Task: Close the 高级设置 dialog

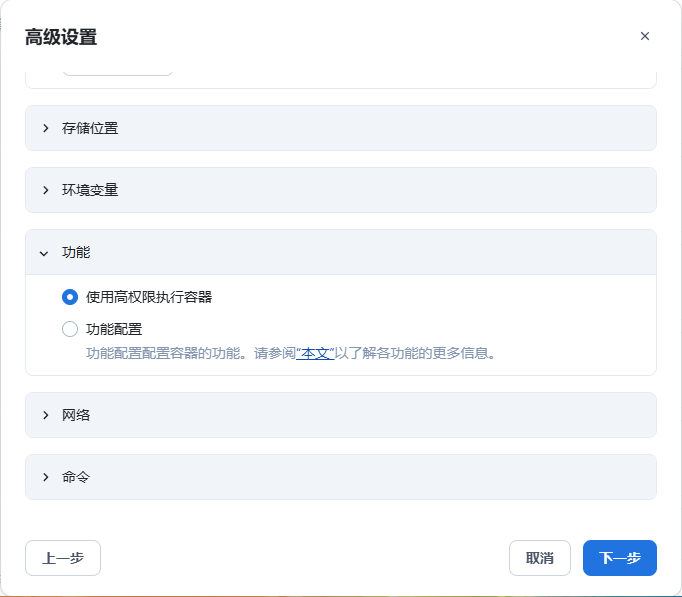Action: pos(645,36)
